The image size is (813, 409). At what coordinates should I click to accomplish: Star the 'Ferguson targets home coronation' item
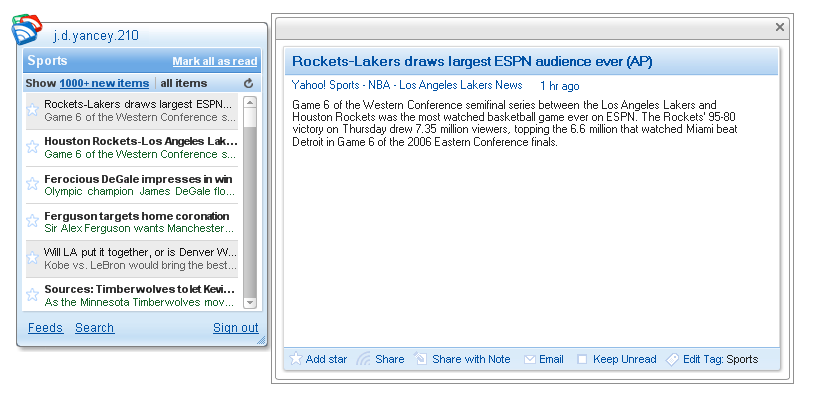pos(32,221)
